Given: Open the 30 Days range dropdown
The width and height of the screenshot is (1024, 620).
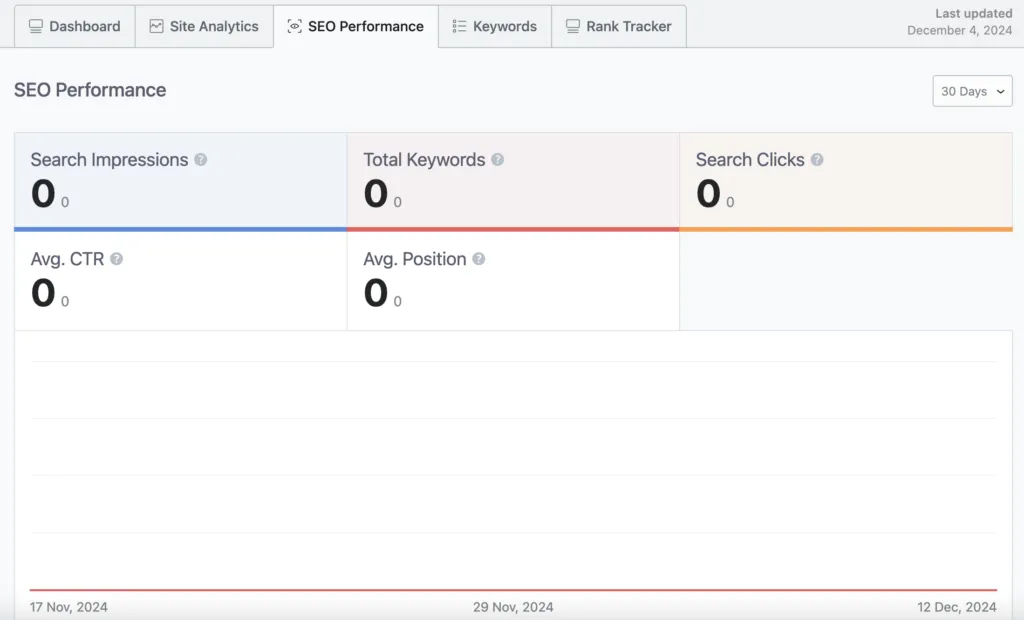Looking at the screenshot, I should (972, 91).
